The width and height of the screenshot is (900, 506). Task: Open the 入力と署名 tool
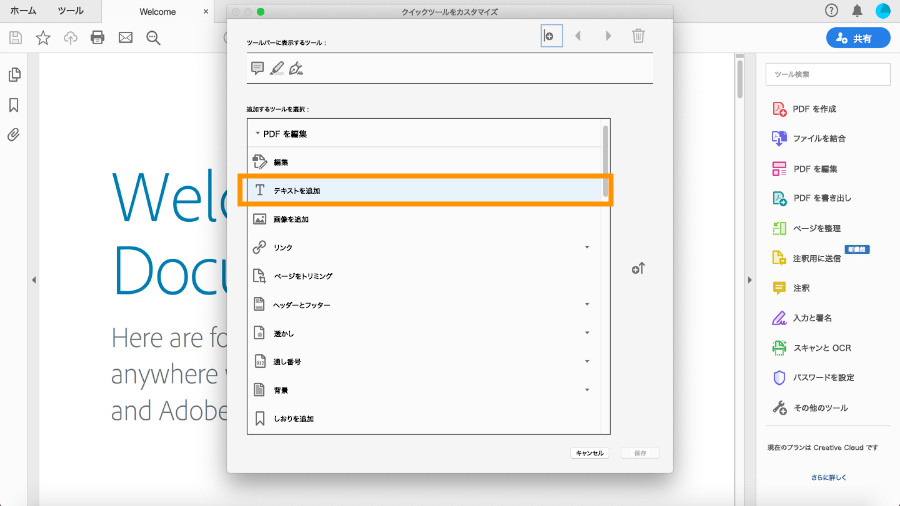click(802, 318)
